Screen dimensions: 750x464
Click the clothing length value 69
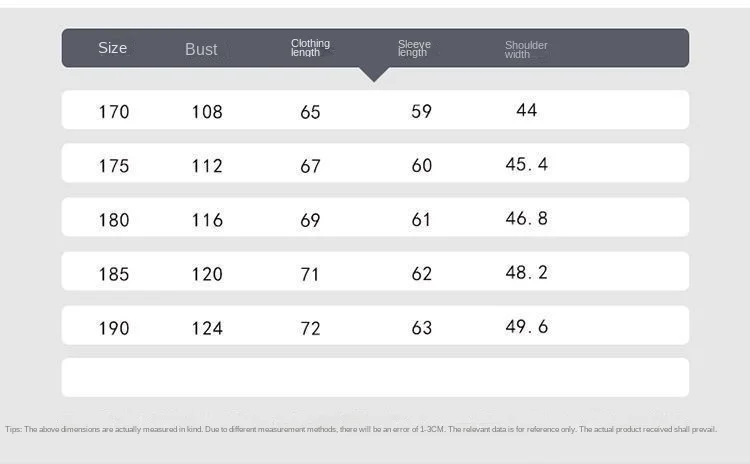[x=310, y=219]
